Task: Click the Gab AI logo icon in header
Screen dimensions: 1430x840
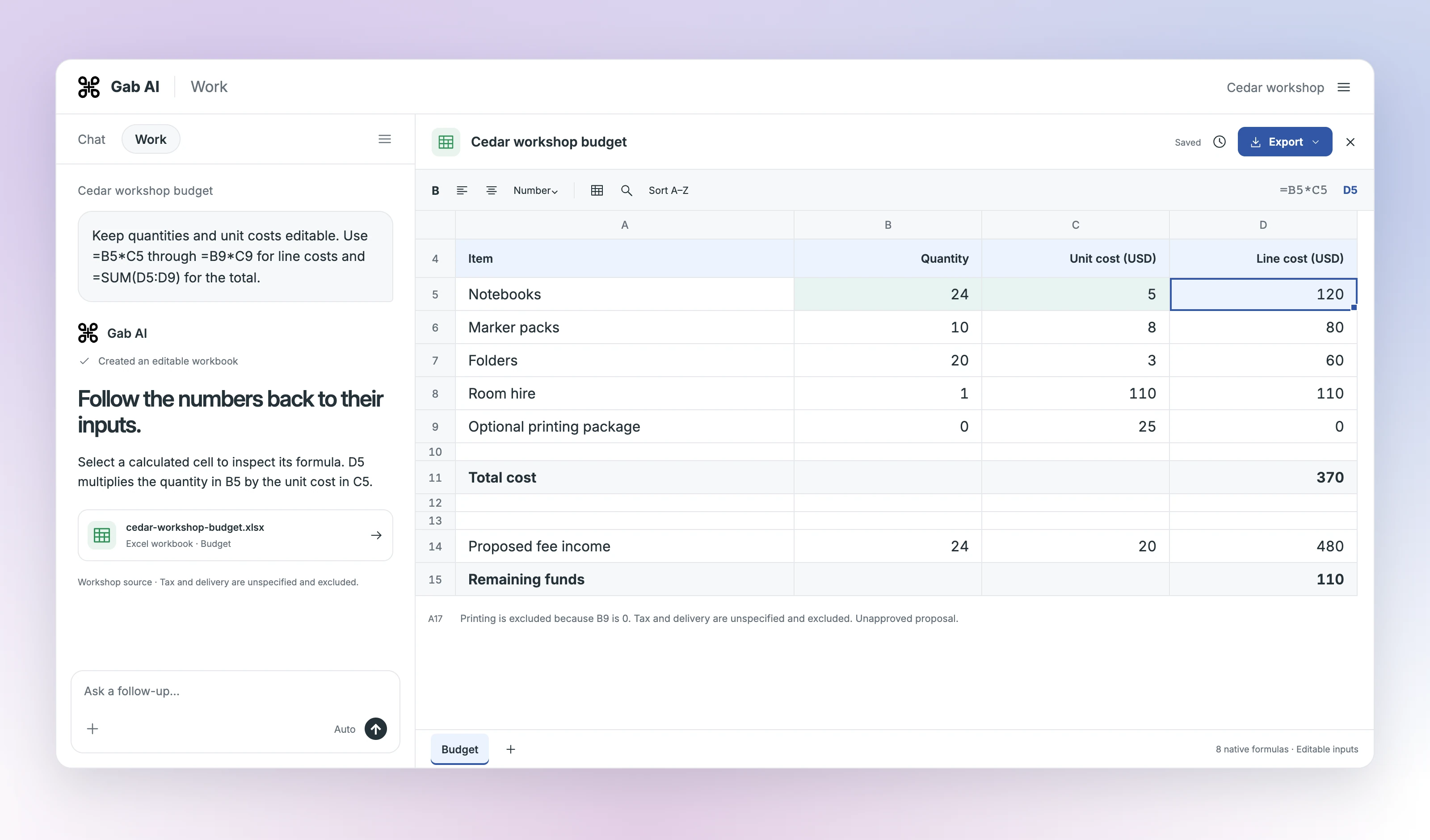Action: (x=88, y=87)
